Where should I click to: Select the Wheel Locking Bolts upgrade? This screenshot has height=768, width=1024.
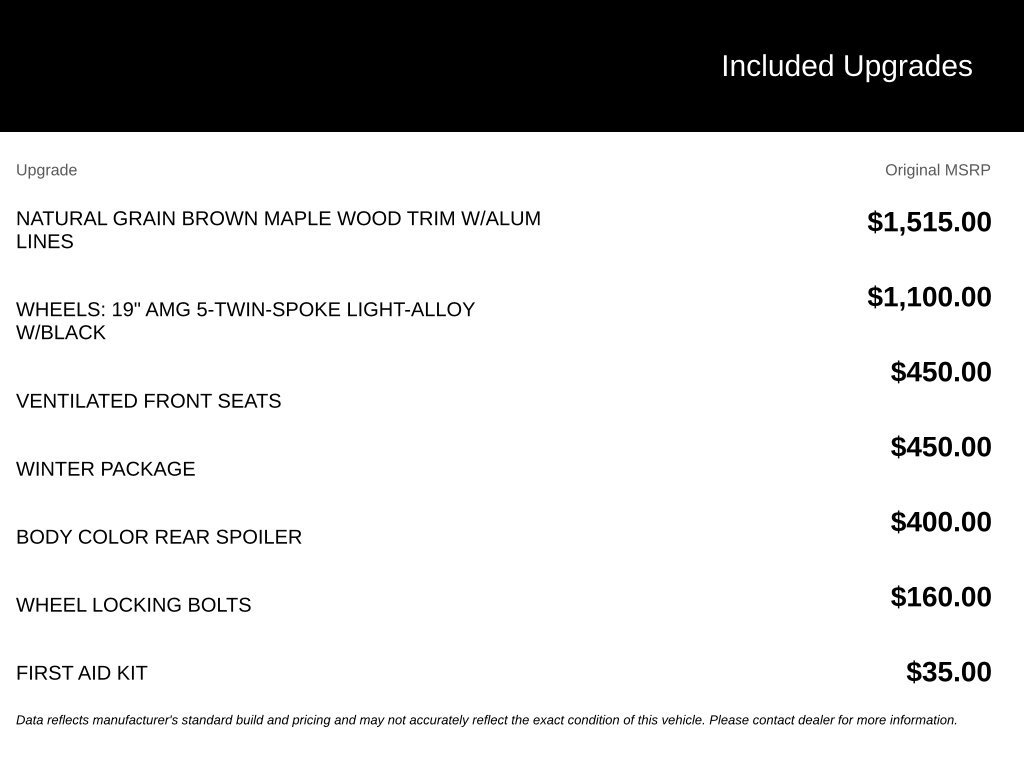(134, 605)
